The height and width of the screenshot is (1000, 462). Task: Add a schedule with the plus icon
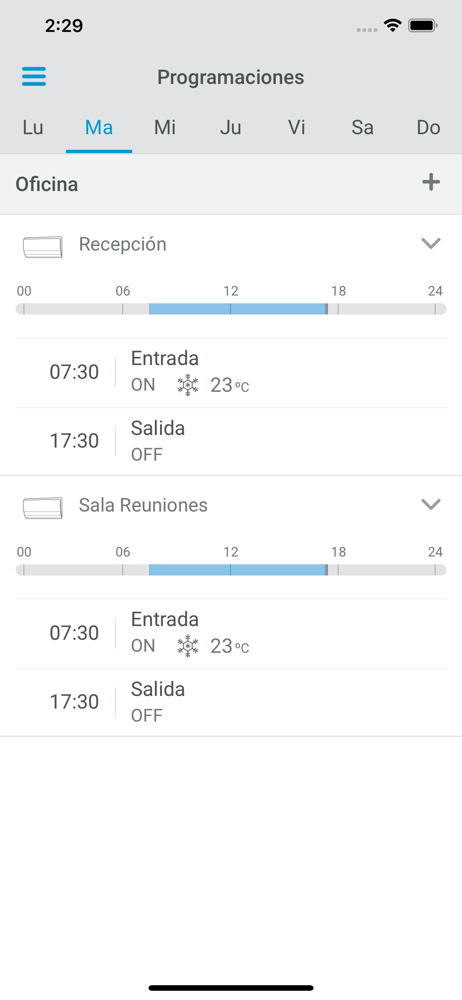[431, 183]
